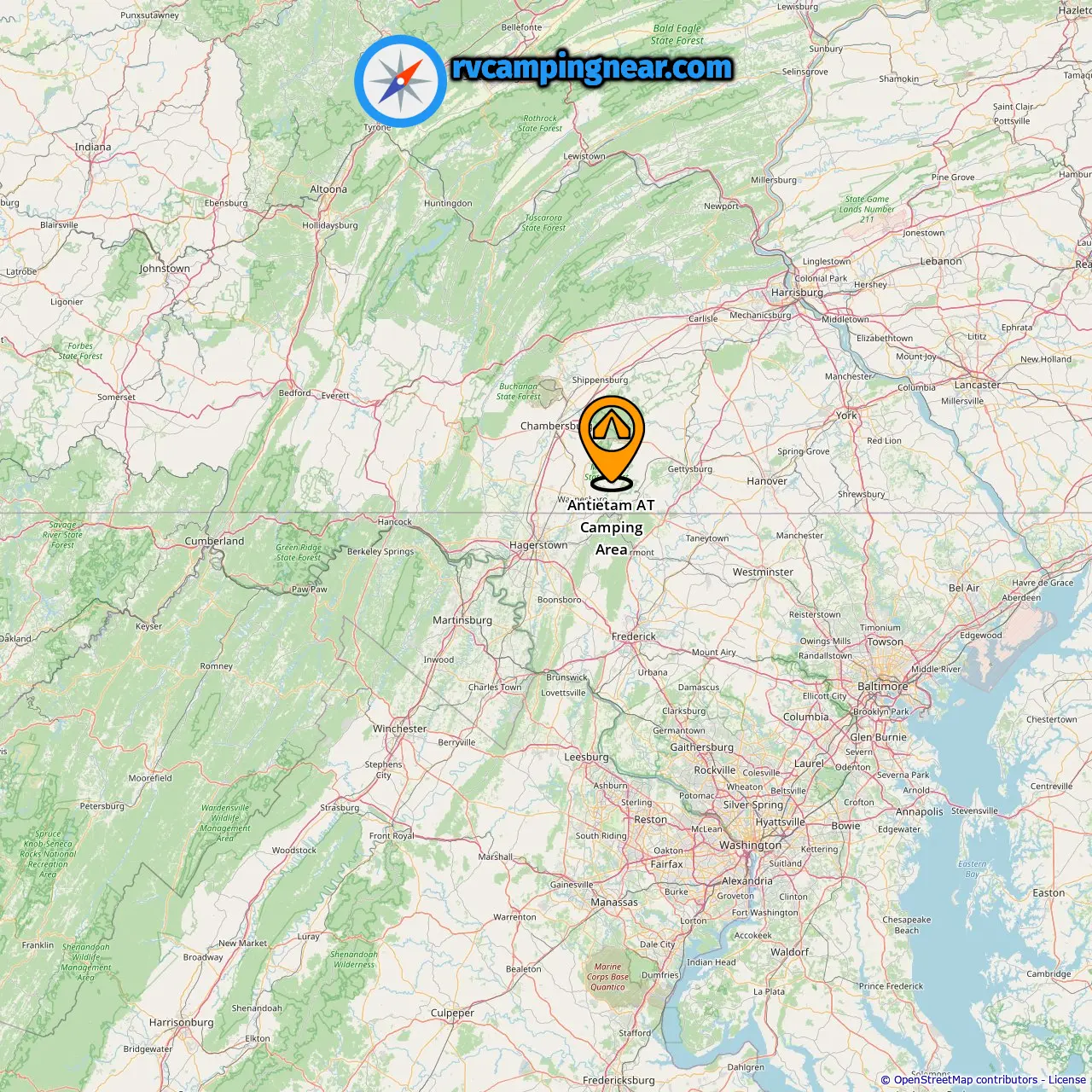Click the Antietam AT Camping Area label
Viewport: 1092px width, 1092px height.
(x=611, y=527)
